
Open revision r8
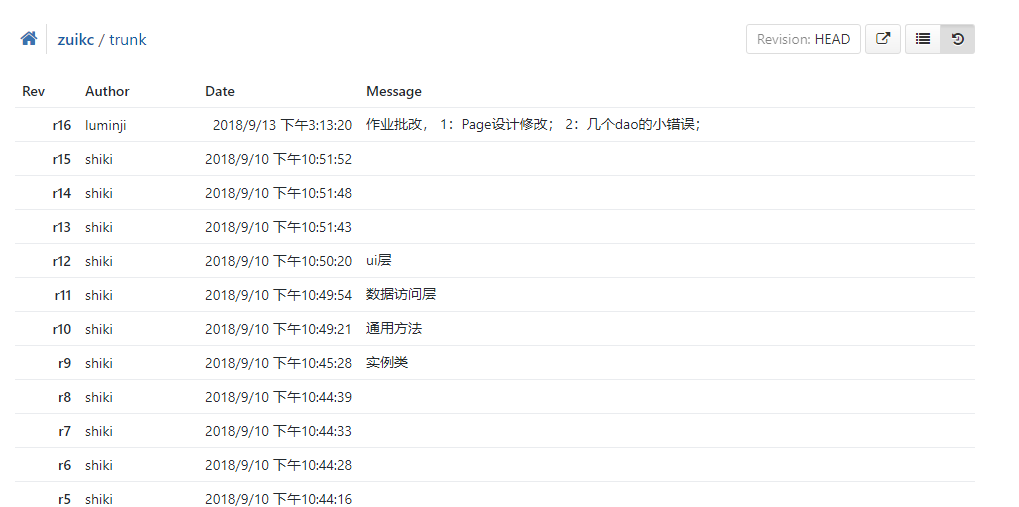[64, 397]
